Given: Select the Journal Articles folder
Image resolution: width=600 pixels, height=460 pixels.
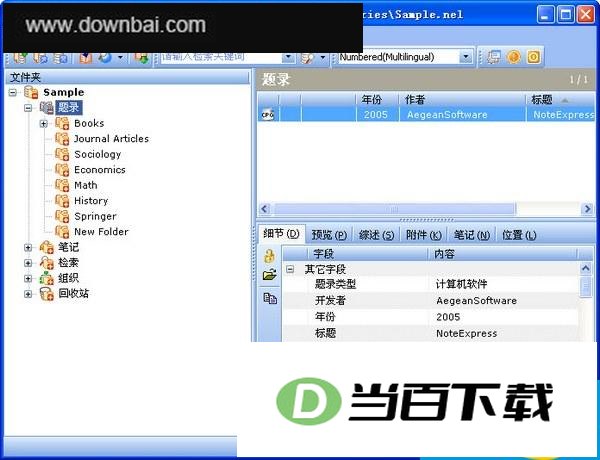Looking at the screenshot, I should (x=111, y=139).
